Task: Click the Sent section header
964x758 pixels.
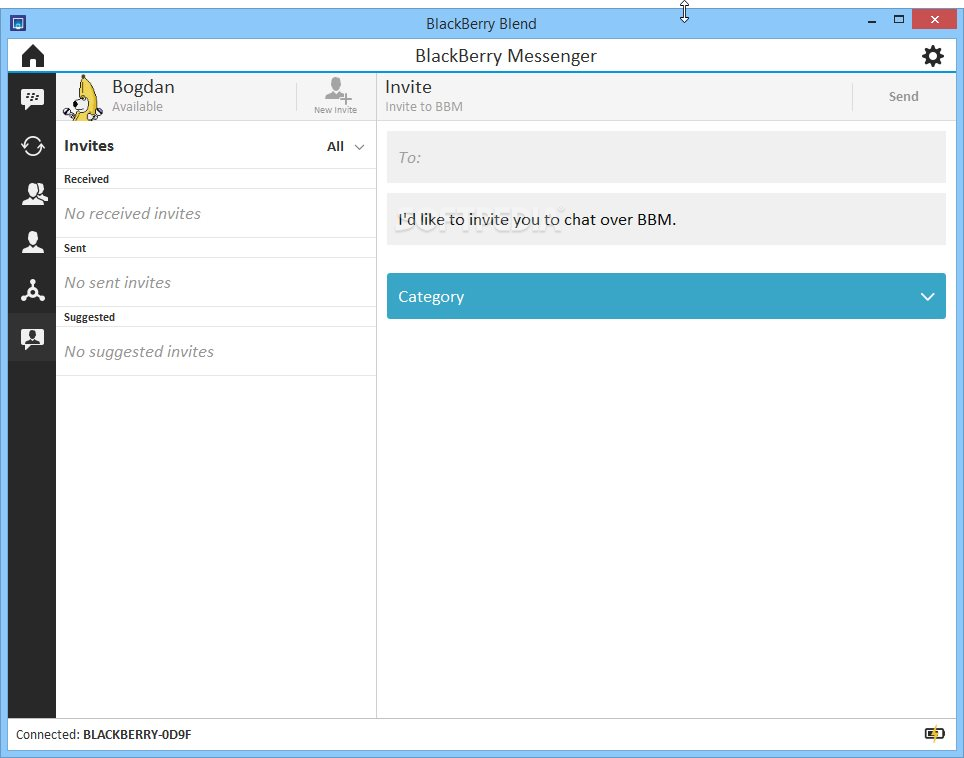Action: tap(75, 248)
